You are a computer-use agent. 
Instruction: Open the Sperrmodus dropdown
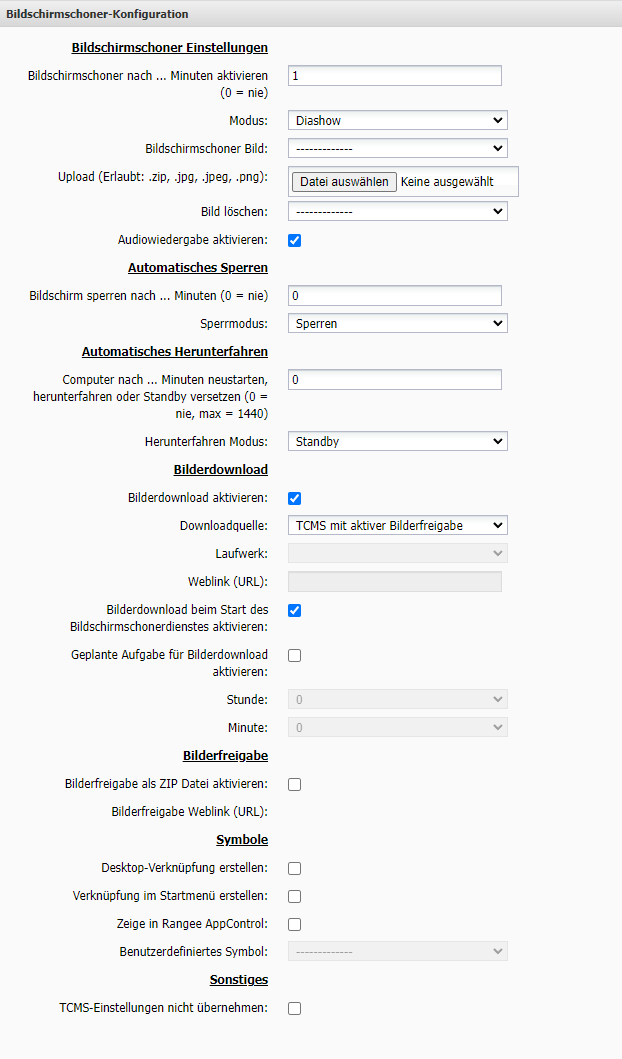click(x=397, y=324)
